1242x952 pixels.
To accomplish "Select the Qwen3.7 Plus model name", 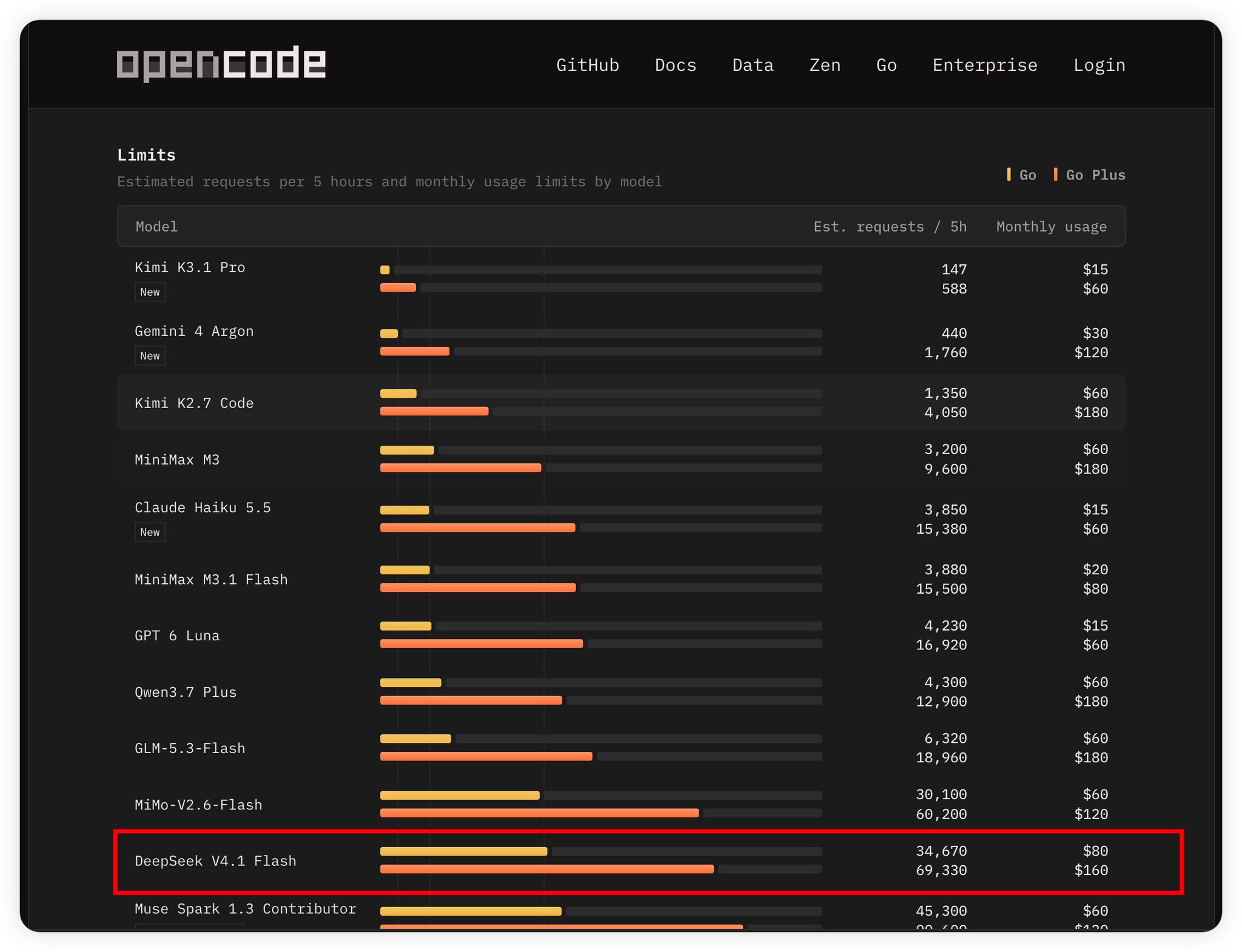I will 186,692.
